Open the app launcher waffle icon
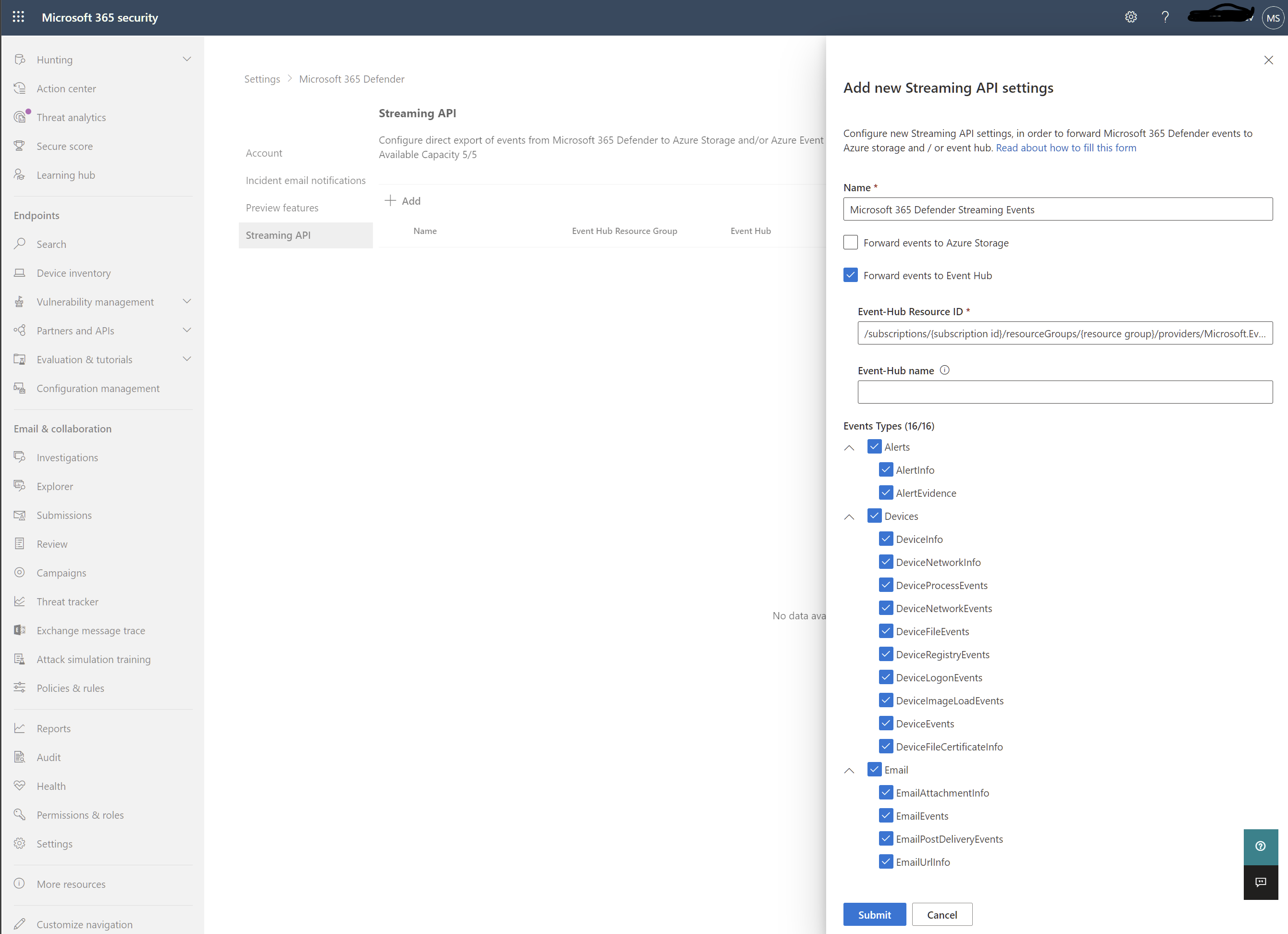 click(x=18, y=17)
